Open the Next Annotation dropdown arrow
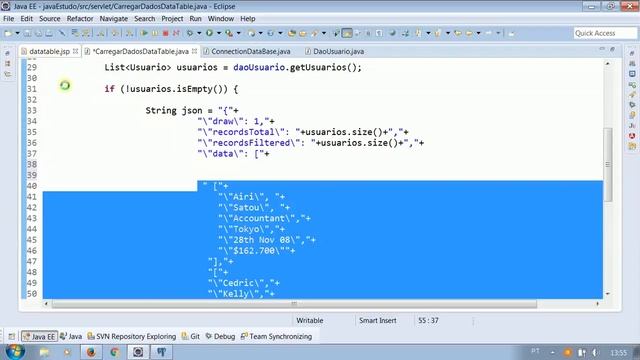The image size is (640, 360). [x=428, y=33]
